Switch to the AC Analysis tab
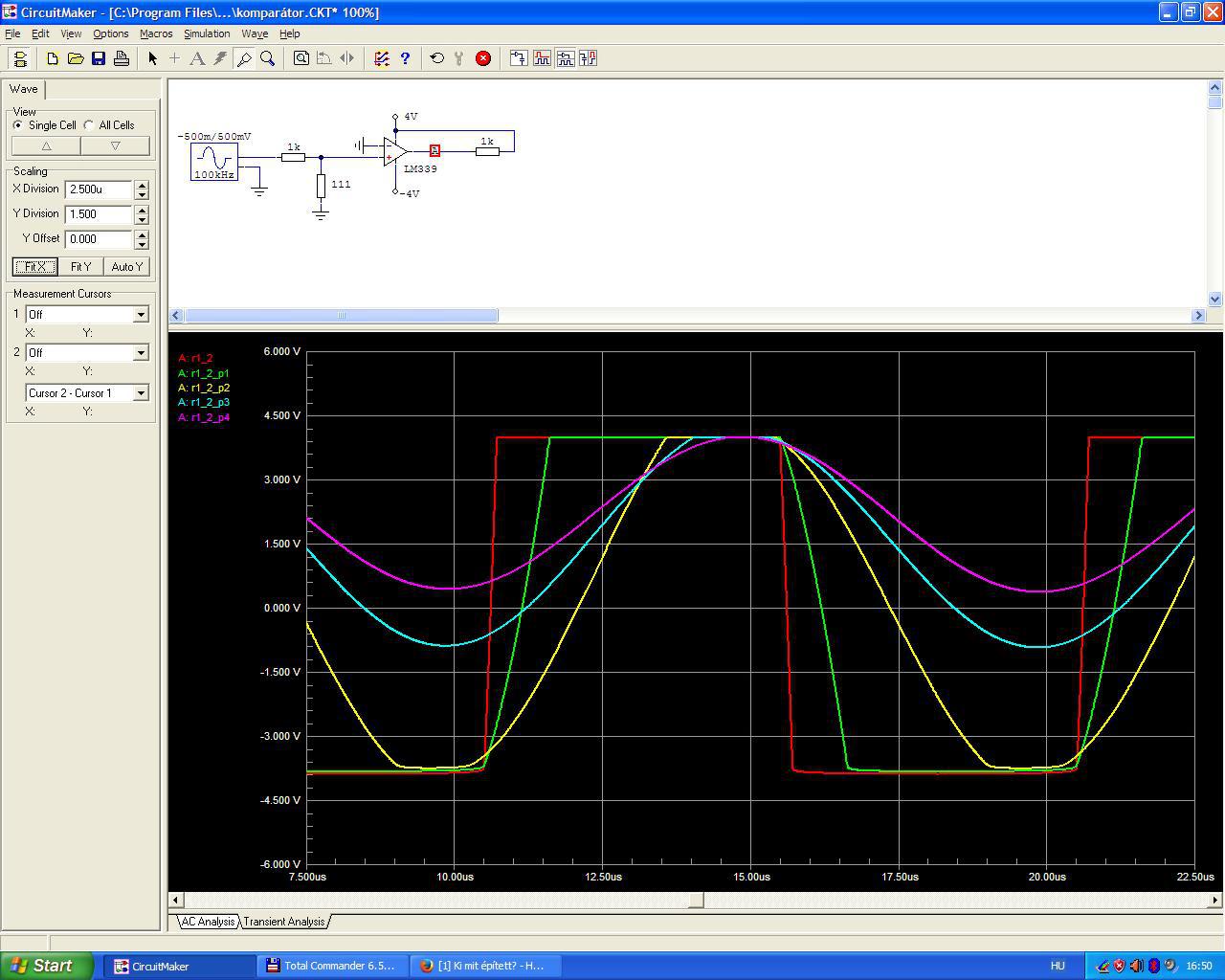The image size is (1225, 980). pyautogui.click(x=208, y=922)
